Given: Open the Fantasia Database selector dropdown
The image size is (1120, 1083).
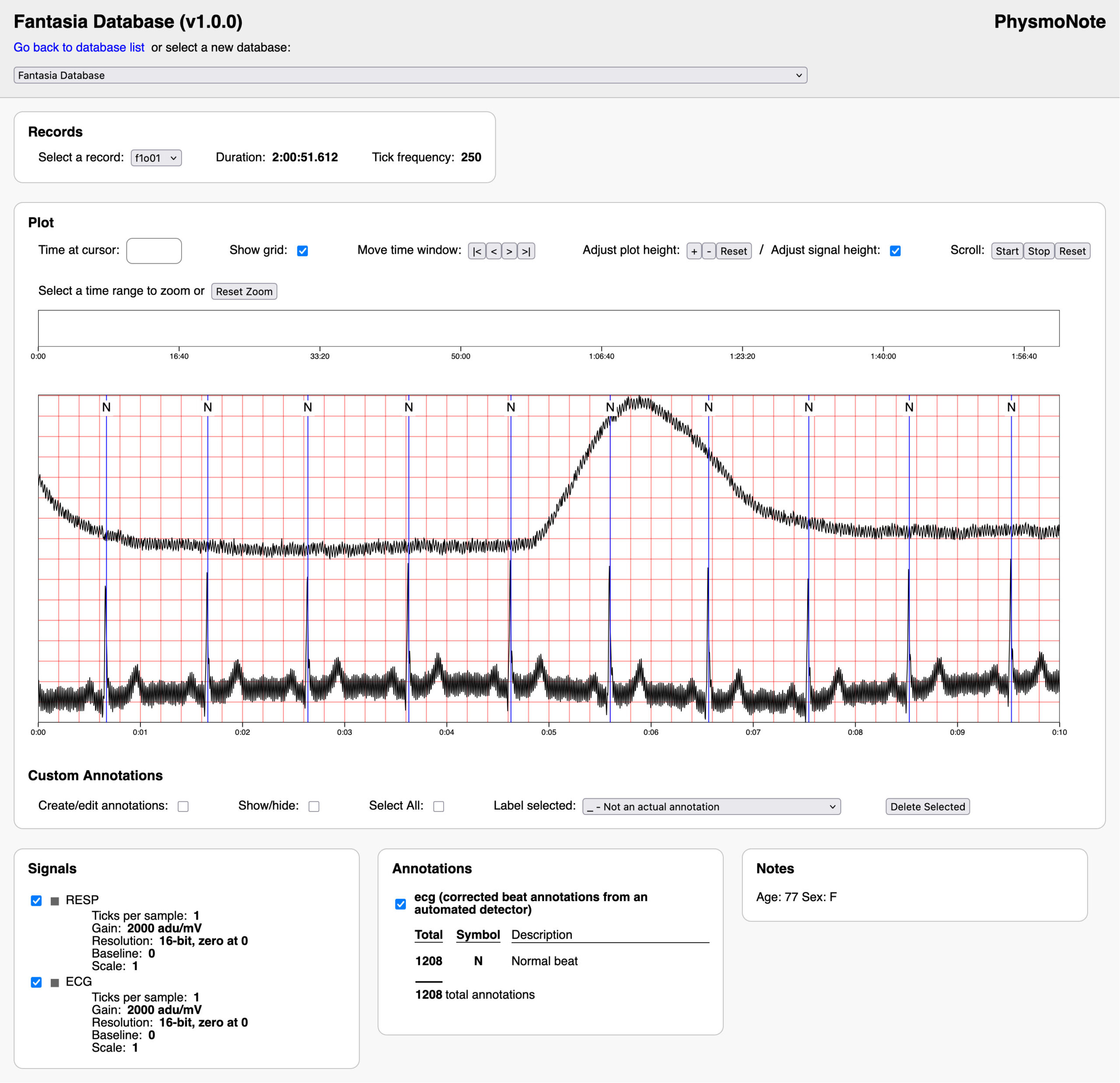Looking at the screenshot, I should tap(409, 75).
